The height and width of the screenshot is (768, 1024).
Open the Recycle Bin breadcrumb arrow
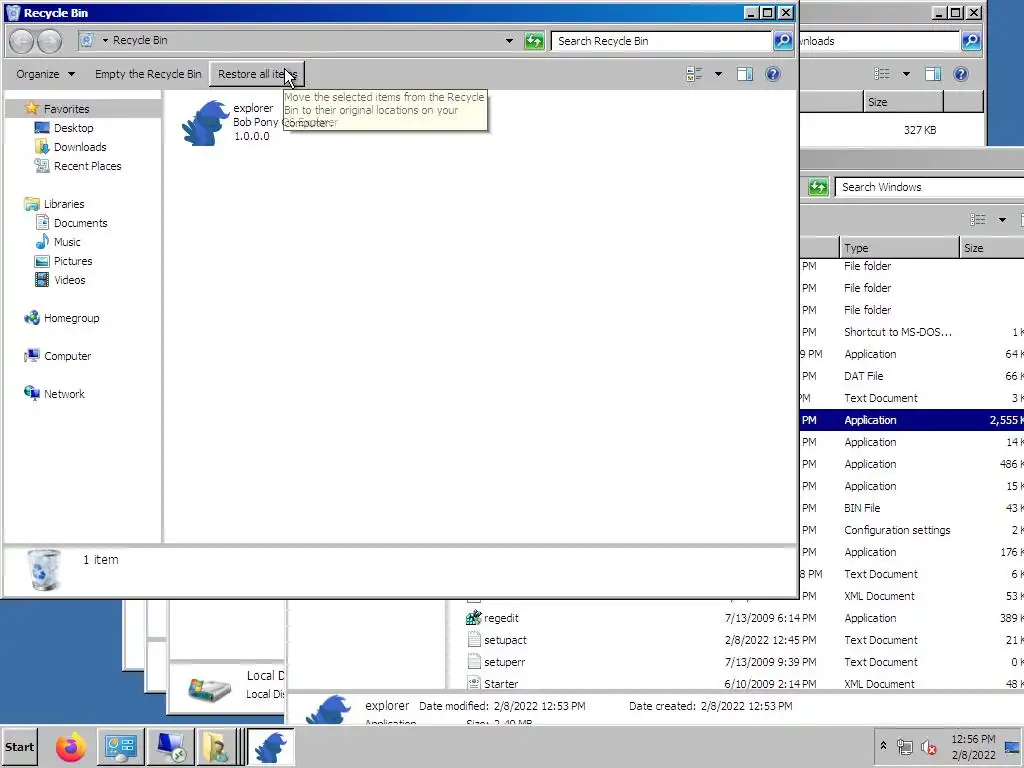(105, 40)
